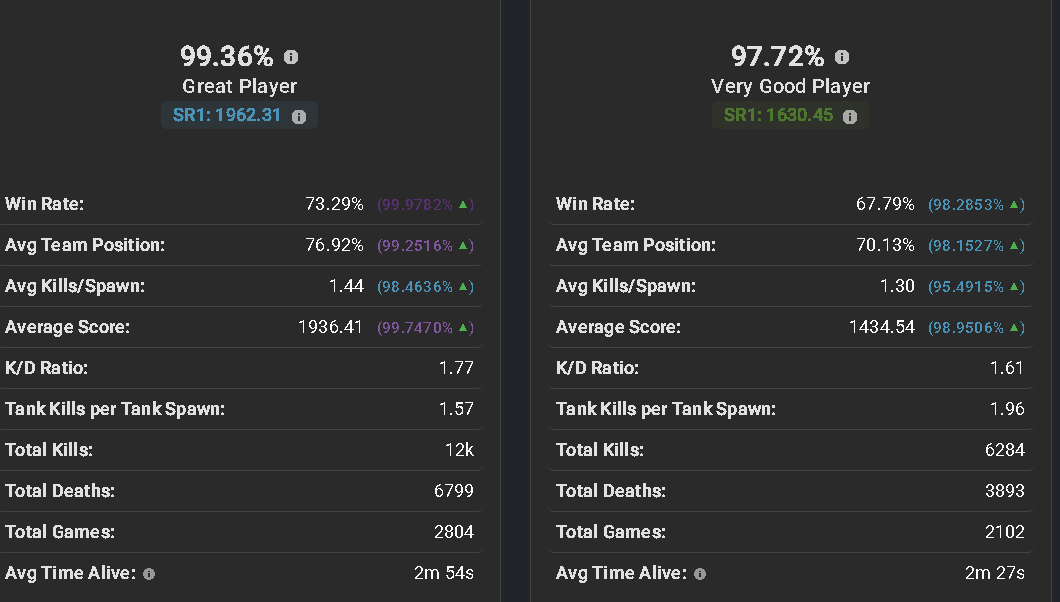Click the 98.4636% Kills/Spawn percentile

[x=414, y=287]
